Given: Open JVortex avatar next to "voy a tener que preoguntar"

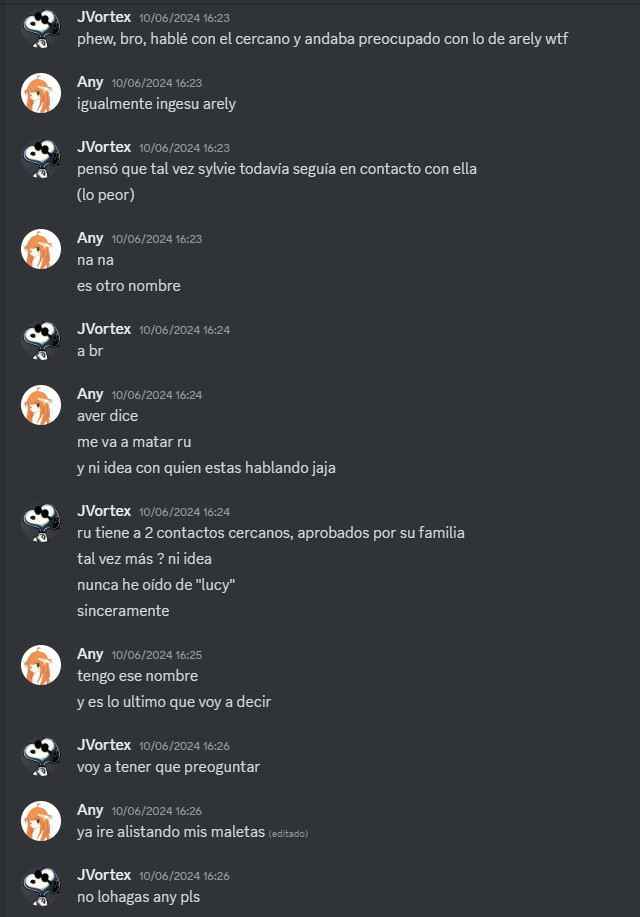Looking at the screenshot, I should (x=41, y=756).
